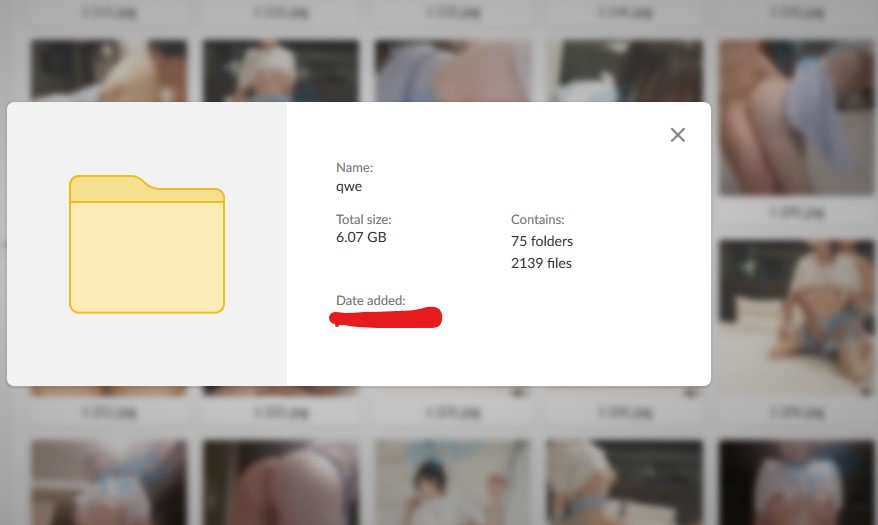Click the 'Date added:' label
Viewport: 878px width, 525px height.
coord(371,301)
